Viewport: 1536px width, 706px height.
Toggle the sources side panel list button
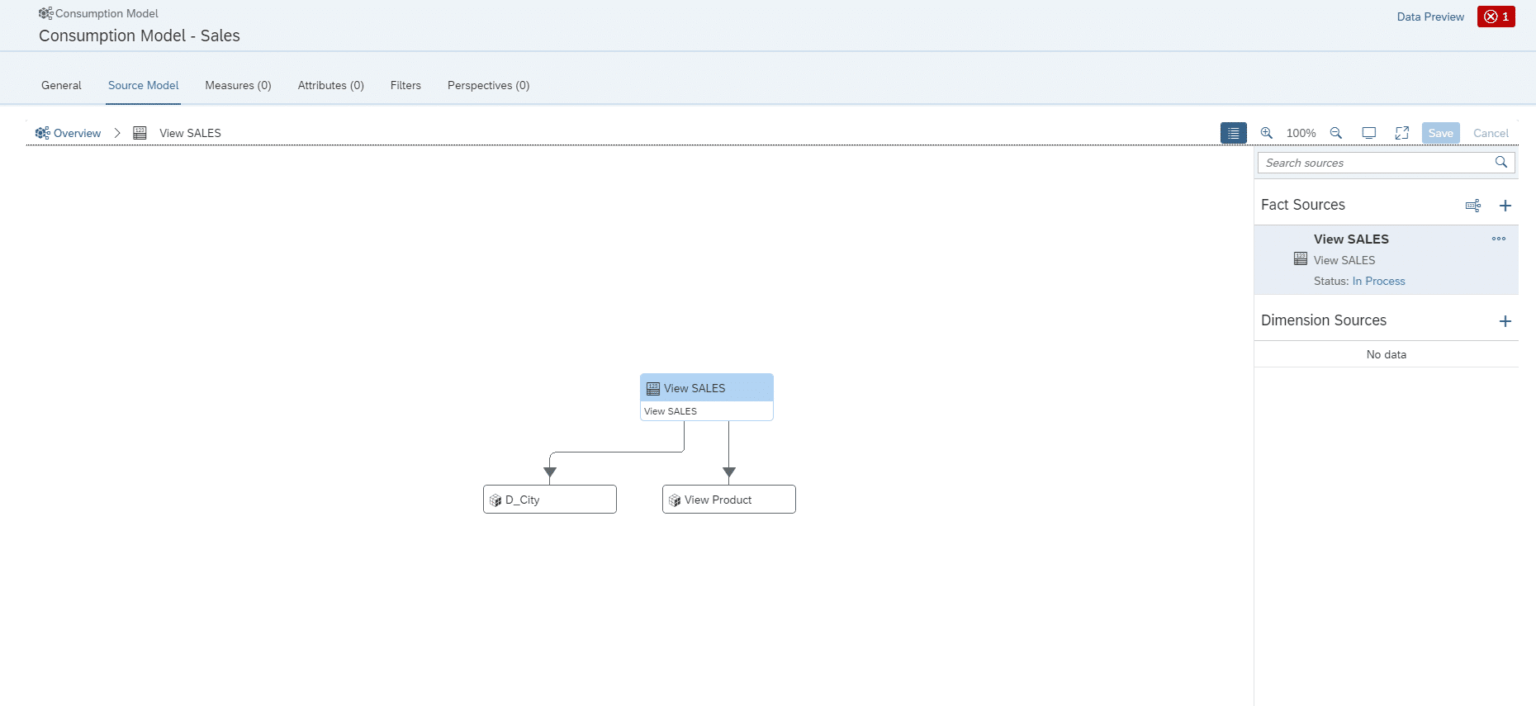point(1233,132)
